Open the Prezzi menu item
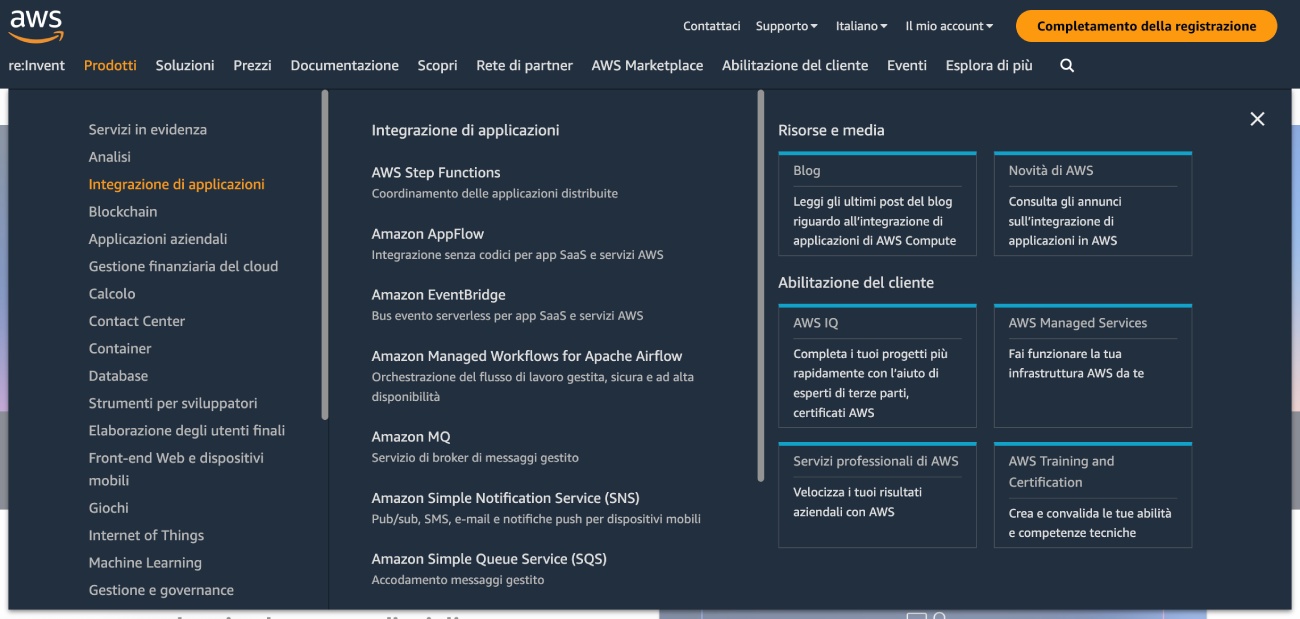Image resolution: width=1300 pixels, height=619 pixels. coord(252,65)
